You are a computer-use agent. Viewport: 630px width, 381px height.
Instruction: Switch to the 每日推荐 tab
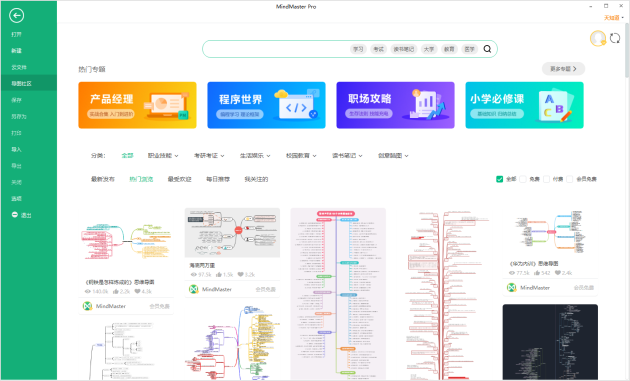(x=218, y=179)
